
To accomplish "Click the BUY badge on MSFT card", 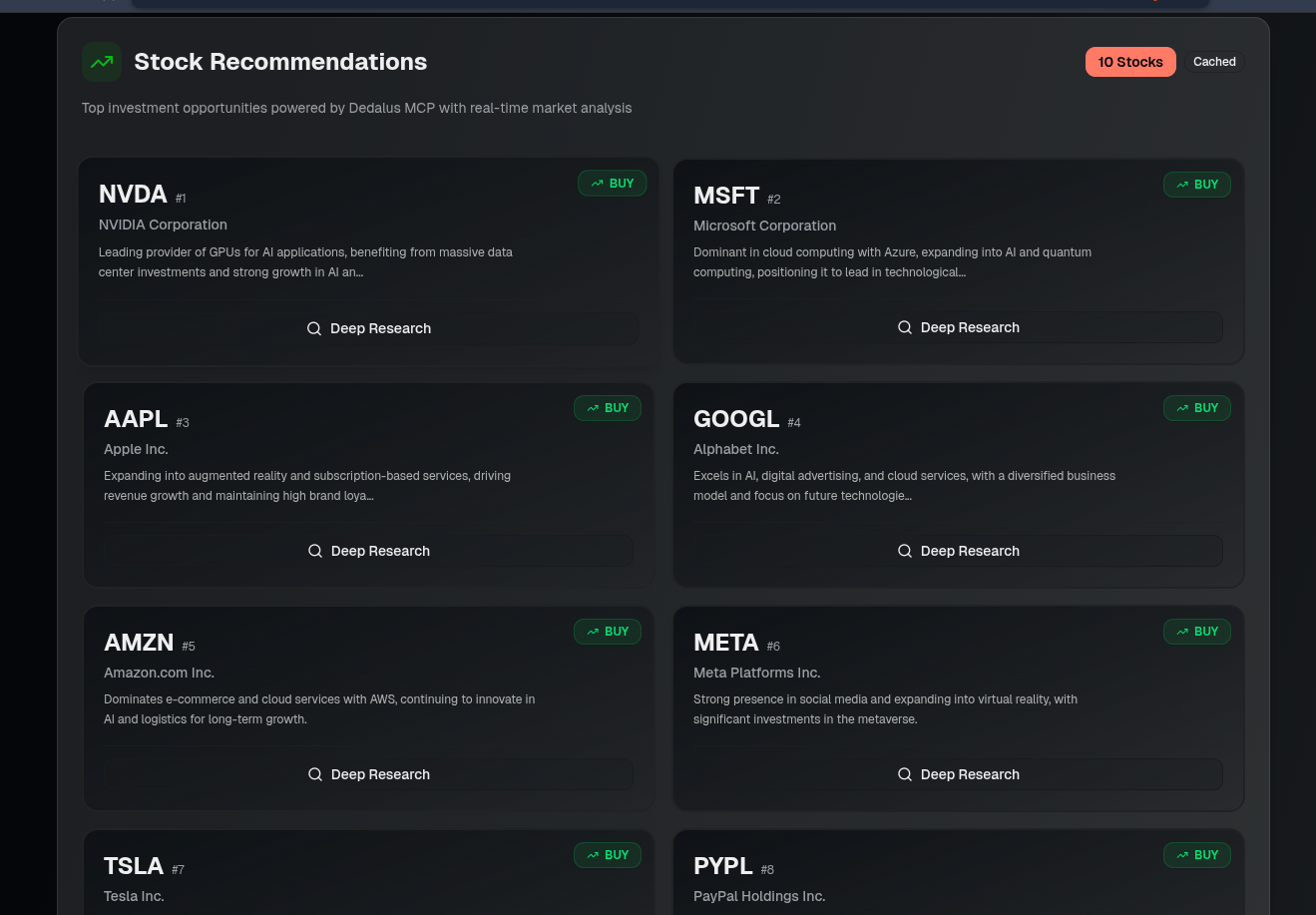I will click(1197, 185).
